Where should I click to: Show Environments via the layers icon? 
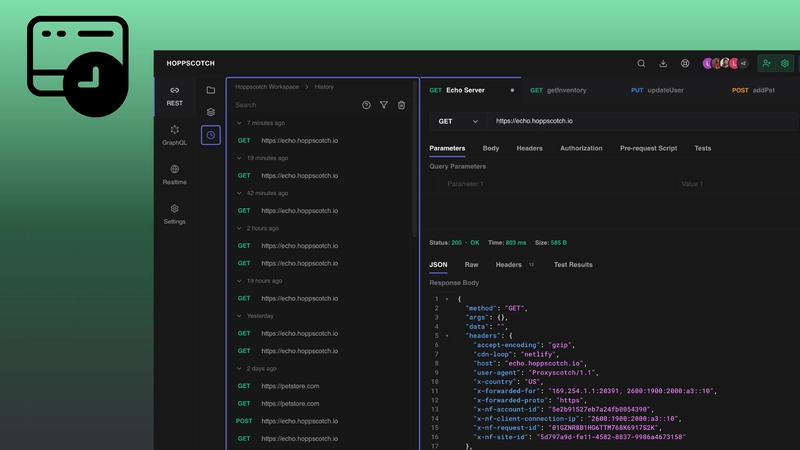[211, 112]
